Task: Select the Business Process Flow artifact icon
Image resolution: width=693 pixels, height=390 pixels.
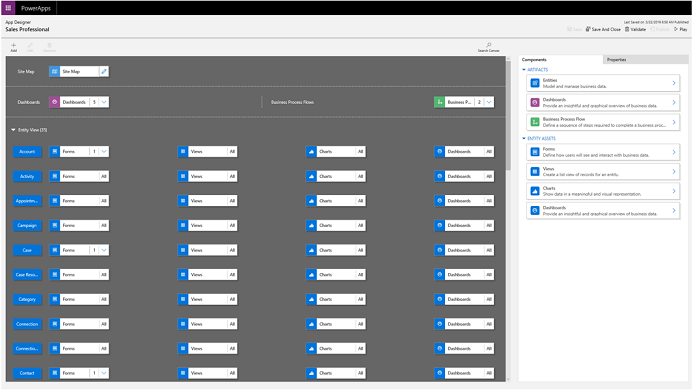Action: pos(535,122)
